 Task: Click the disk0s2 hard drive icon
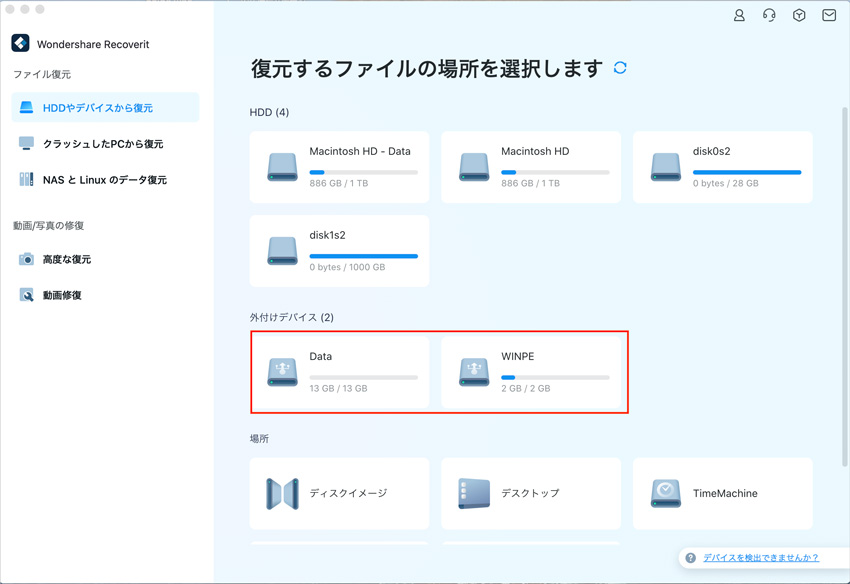[x=666, y=167]
